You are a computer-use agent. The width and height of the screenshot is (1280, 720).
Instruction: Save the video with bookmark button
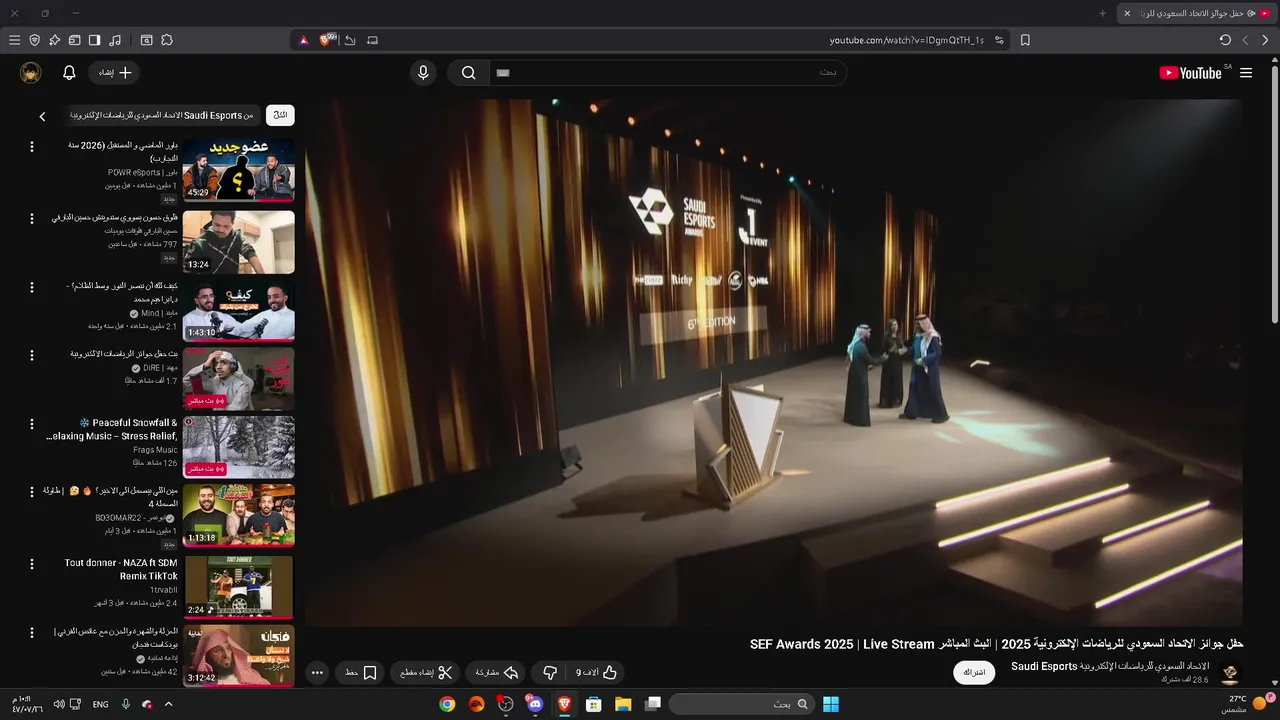(x=360, y=673)
